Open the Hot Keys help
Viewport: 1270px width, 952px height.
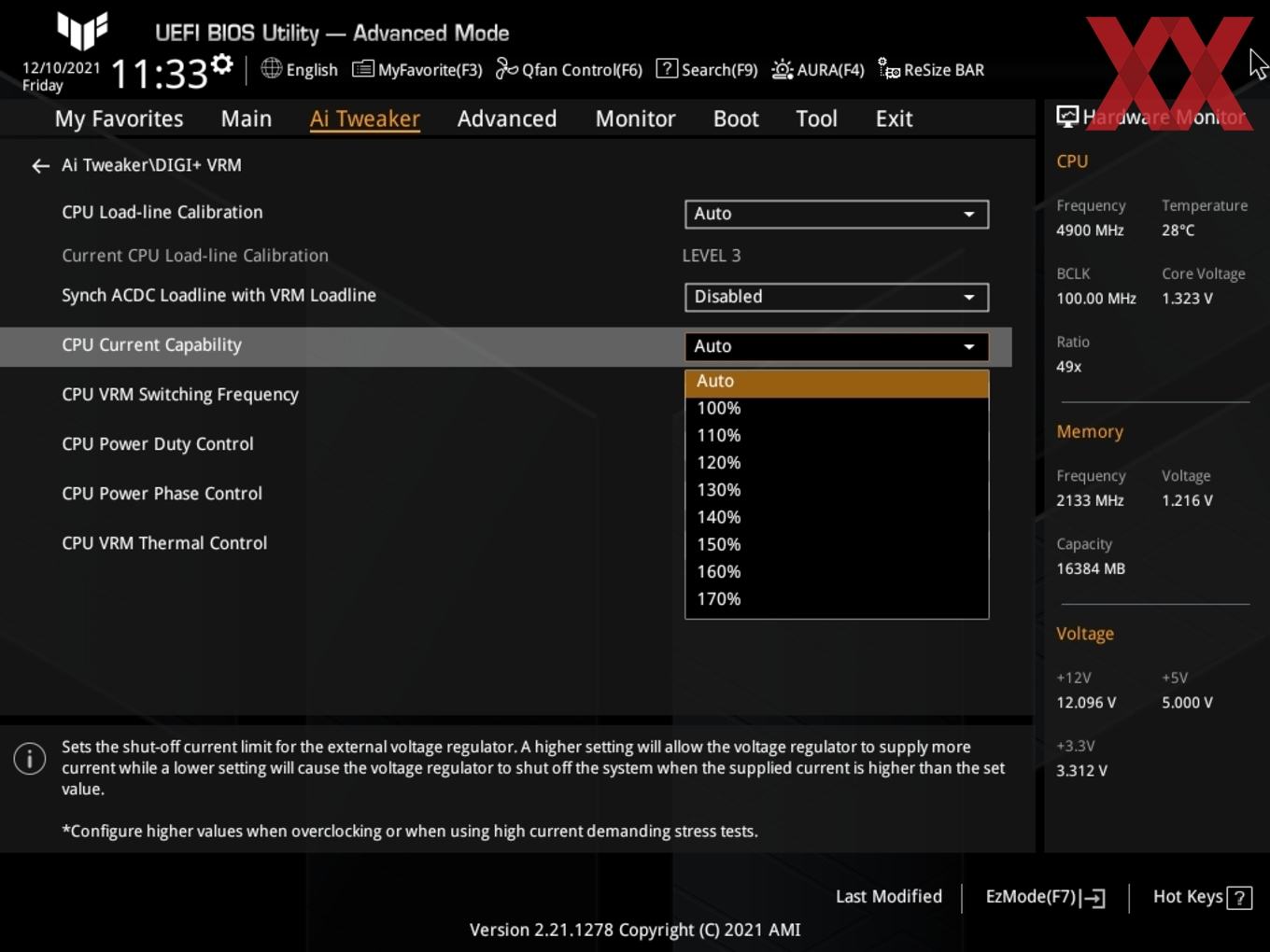click(x=1202, y=897)
